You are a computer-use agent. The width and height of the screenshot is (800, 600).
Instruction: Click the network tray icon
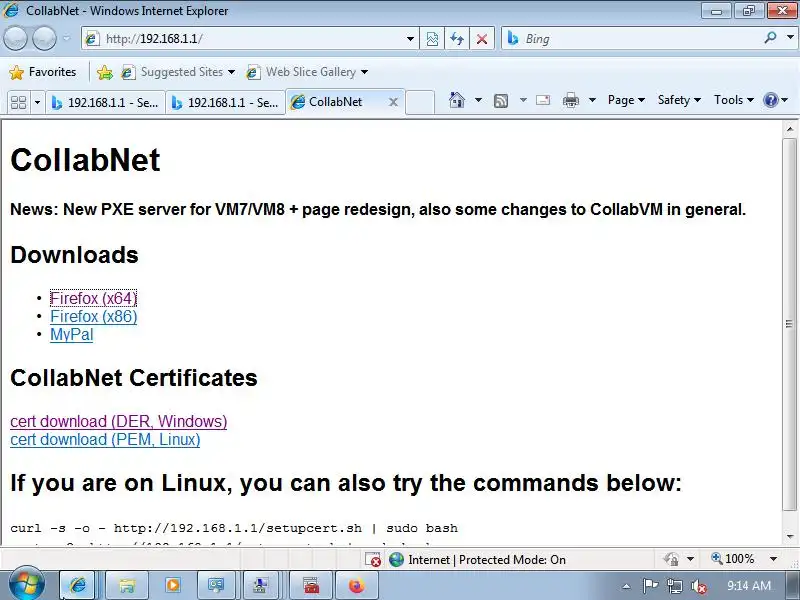pyautogui.click(x=674, y=586)
